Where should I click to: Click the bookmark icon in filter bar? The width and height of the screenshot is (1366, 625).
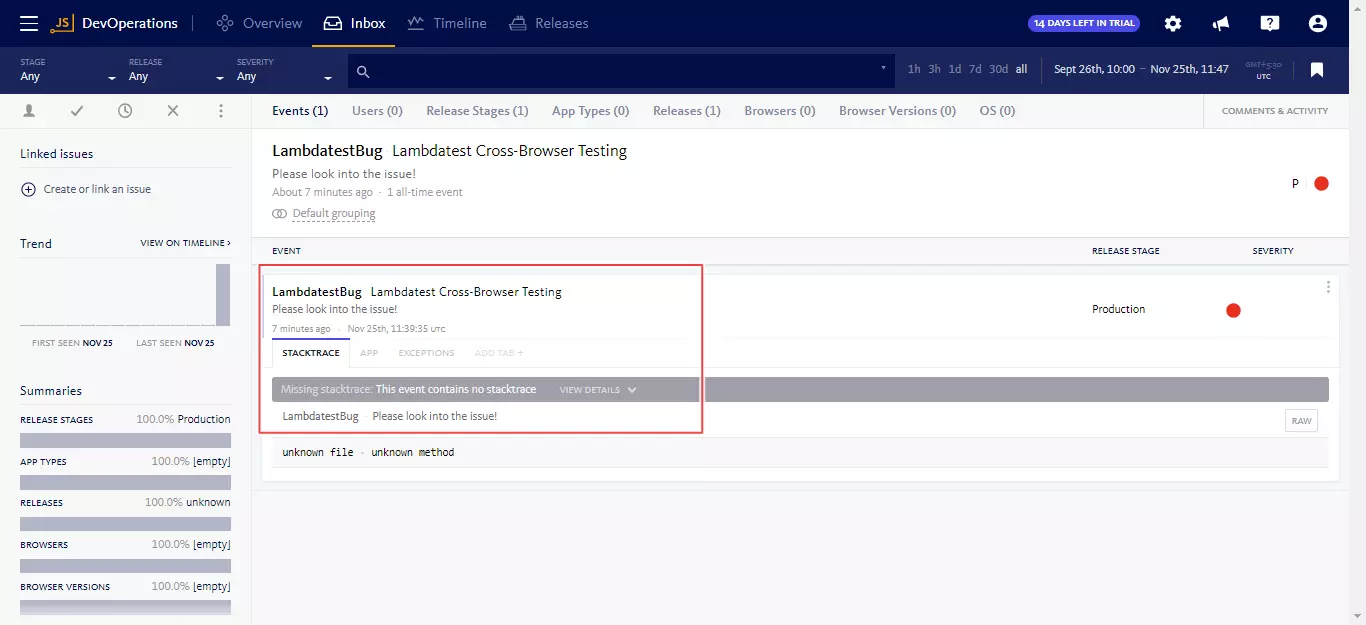click(1317, 70)
